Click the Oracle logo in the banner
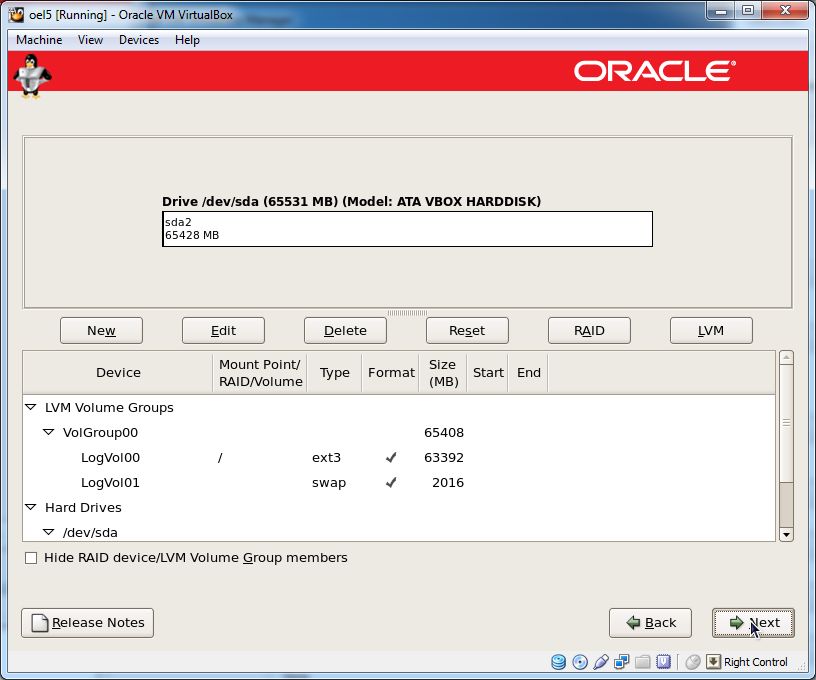 click(x=655, y=71)
